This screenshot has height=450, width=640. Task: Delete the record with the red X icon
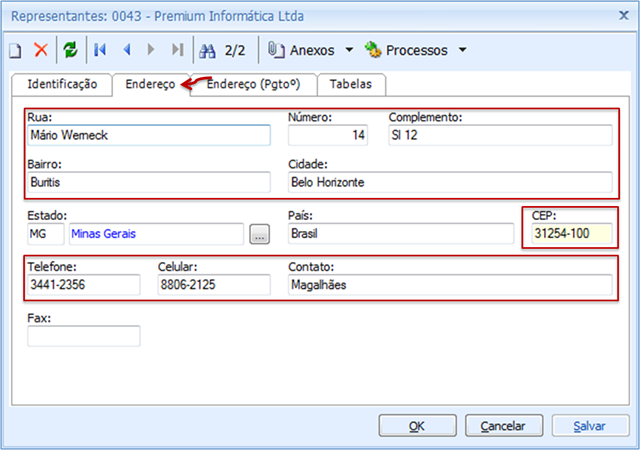(41, 50)
